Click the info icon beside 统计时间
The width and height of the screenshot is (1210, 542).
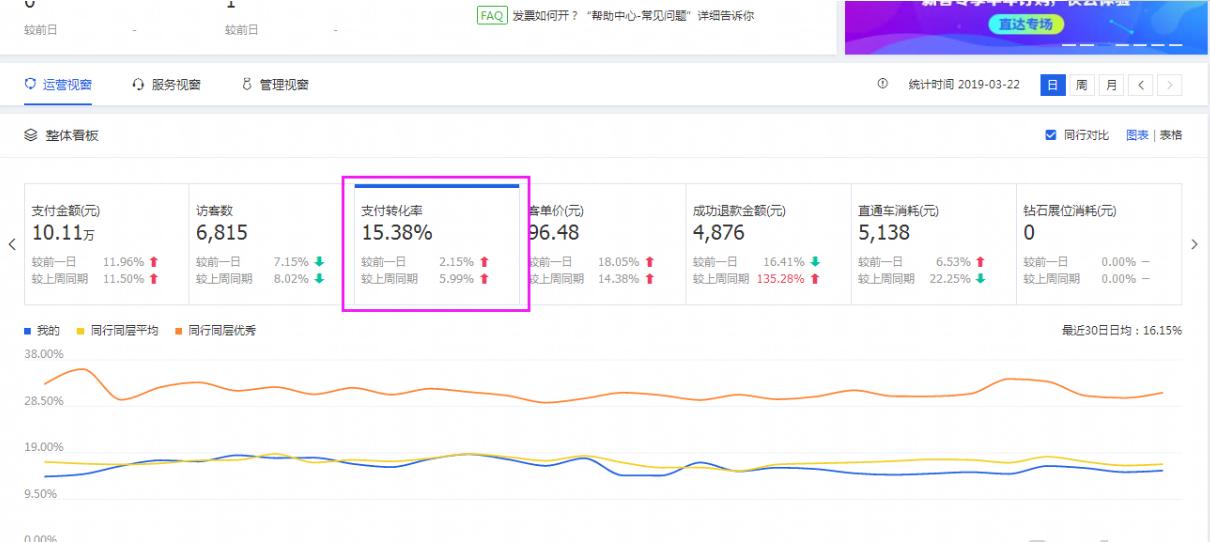click(882, 84)
